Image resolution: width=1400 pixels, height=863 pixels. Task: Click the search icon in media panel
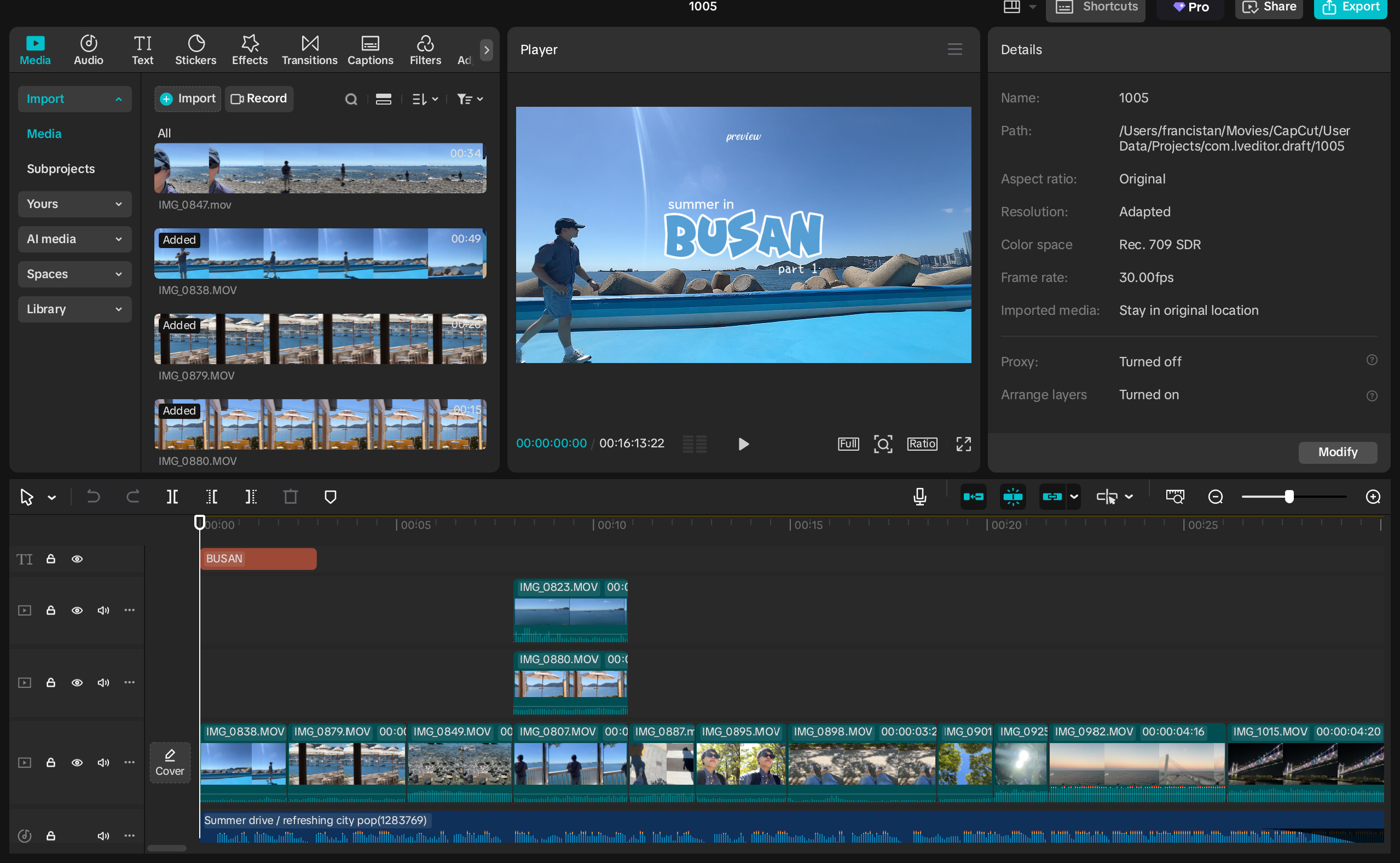tap(351, 99)
